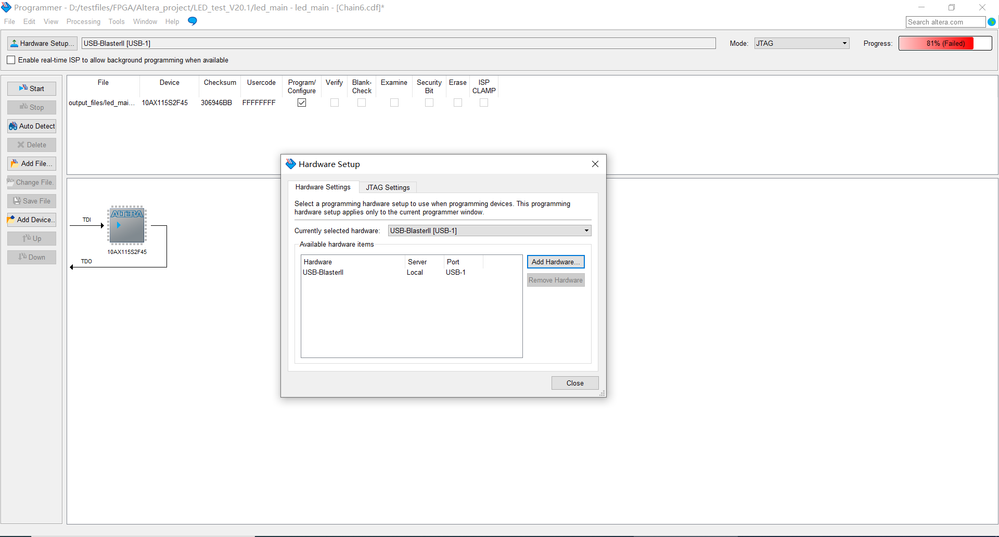Open the Mode JTAG dropdown
The width and height of the screenshot is (999, 537).
(x=801, y=43)
